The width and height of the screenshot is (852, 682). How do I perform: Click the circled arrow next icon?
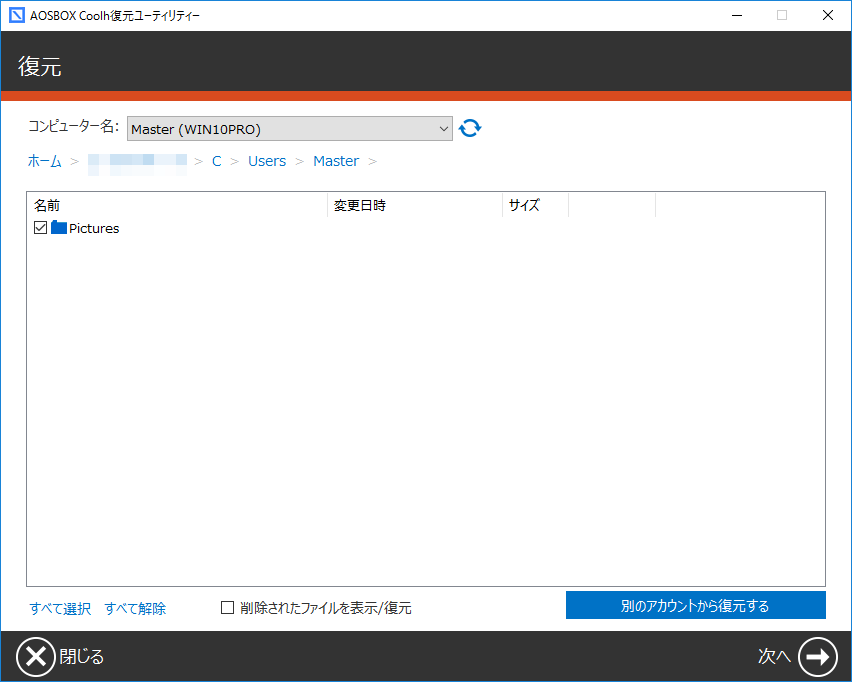pos(817,656)
